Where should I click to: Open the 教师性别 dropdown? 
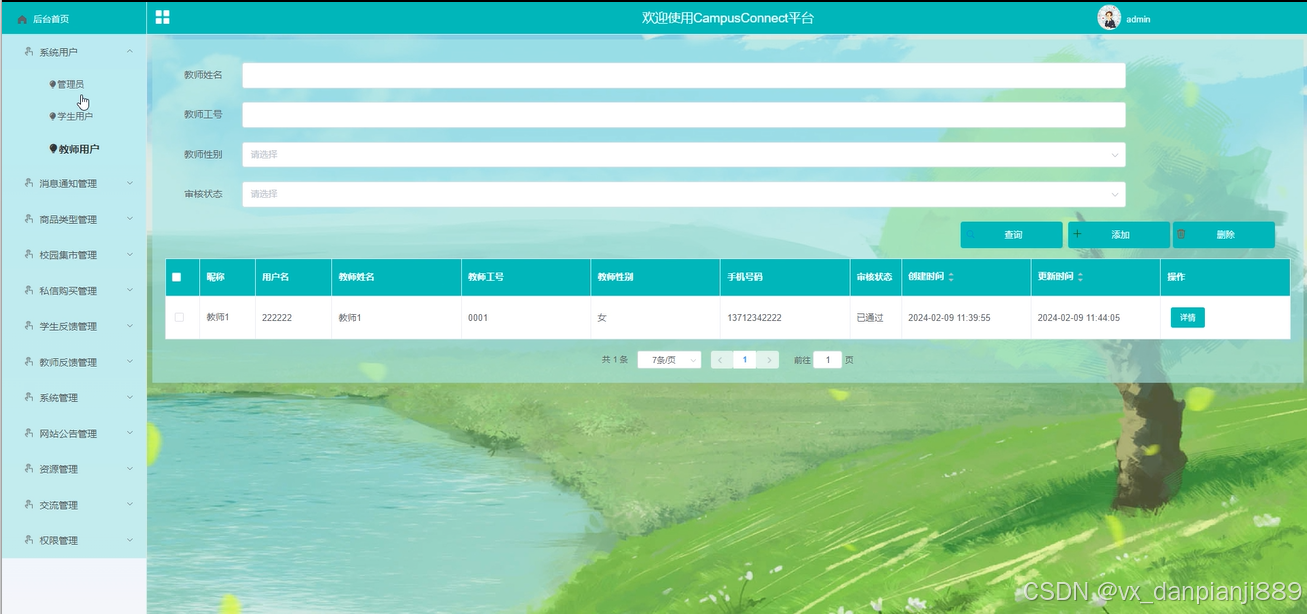point(684,154)
